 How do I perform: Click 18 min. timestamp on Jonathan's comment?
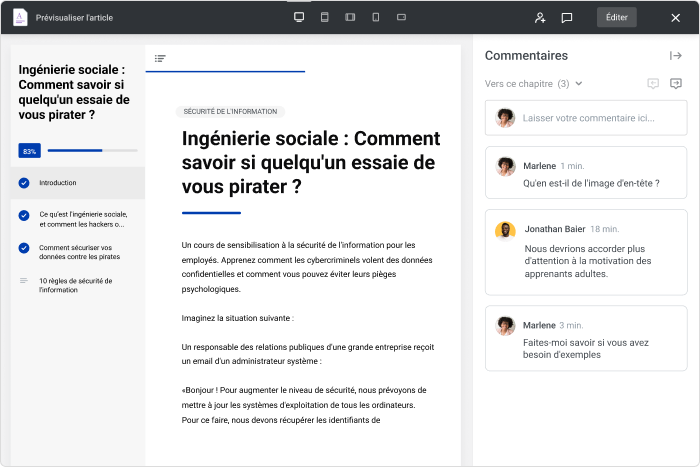(604, 229)
